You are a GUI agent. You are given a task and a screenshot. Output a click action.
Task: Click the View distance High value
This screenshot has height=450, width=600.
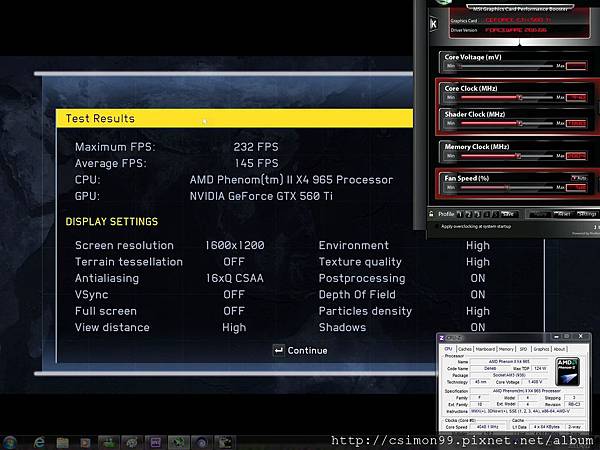(x=234, y=328)
